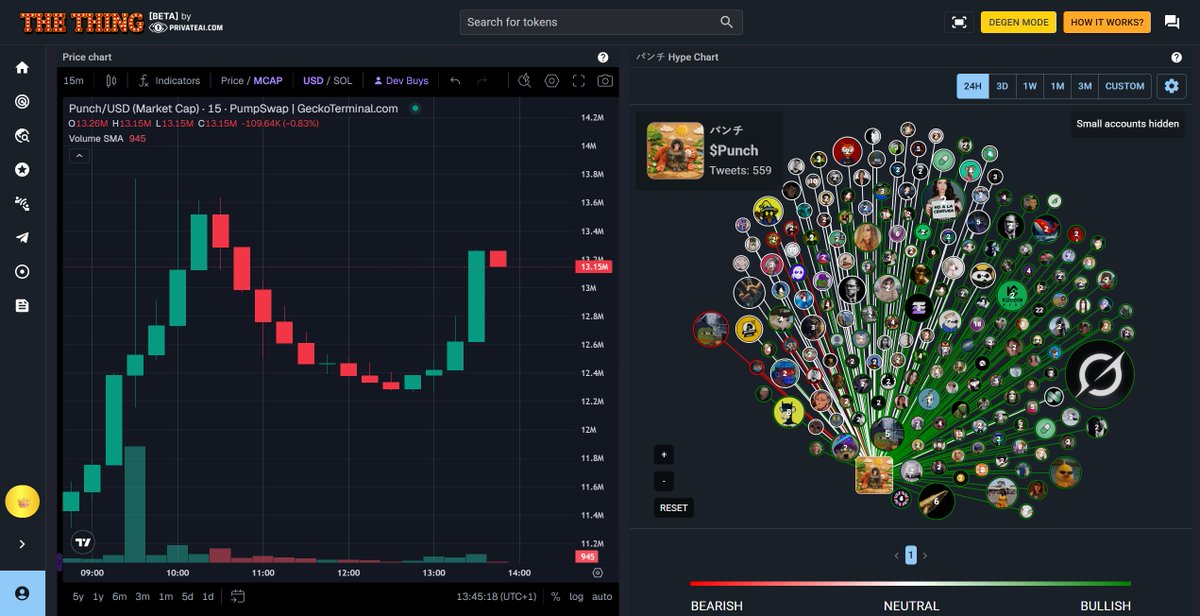Viewport: 1200px width, 616px height.
Task: Select the CUSTOM timeframe tab
Action: (x=1125, y=86)
